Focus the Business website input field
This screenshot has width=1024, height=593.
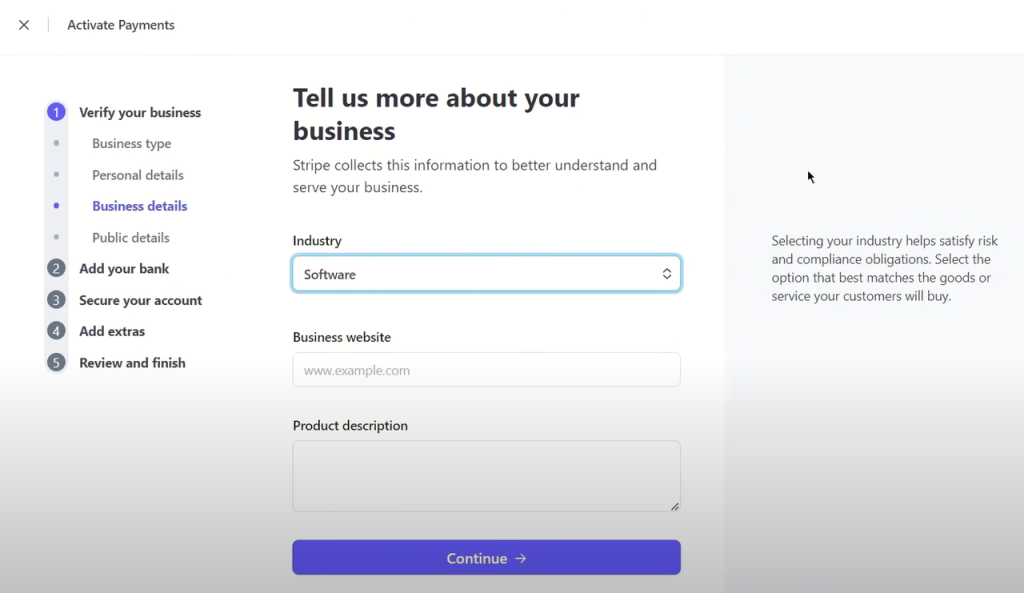coord(486,370)
